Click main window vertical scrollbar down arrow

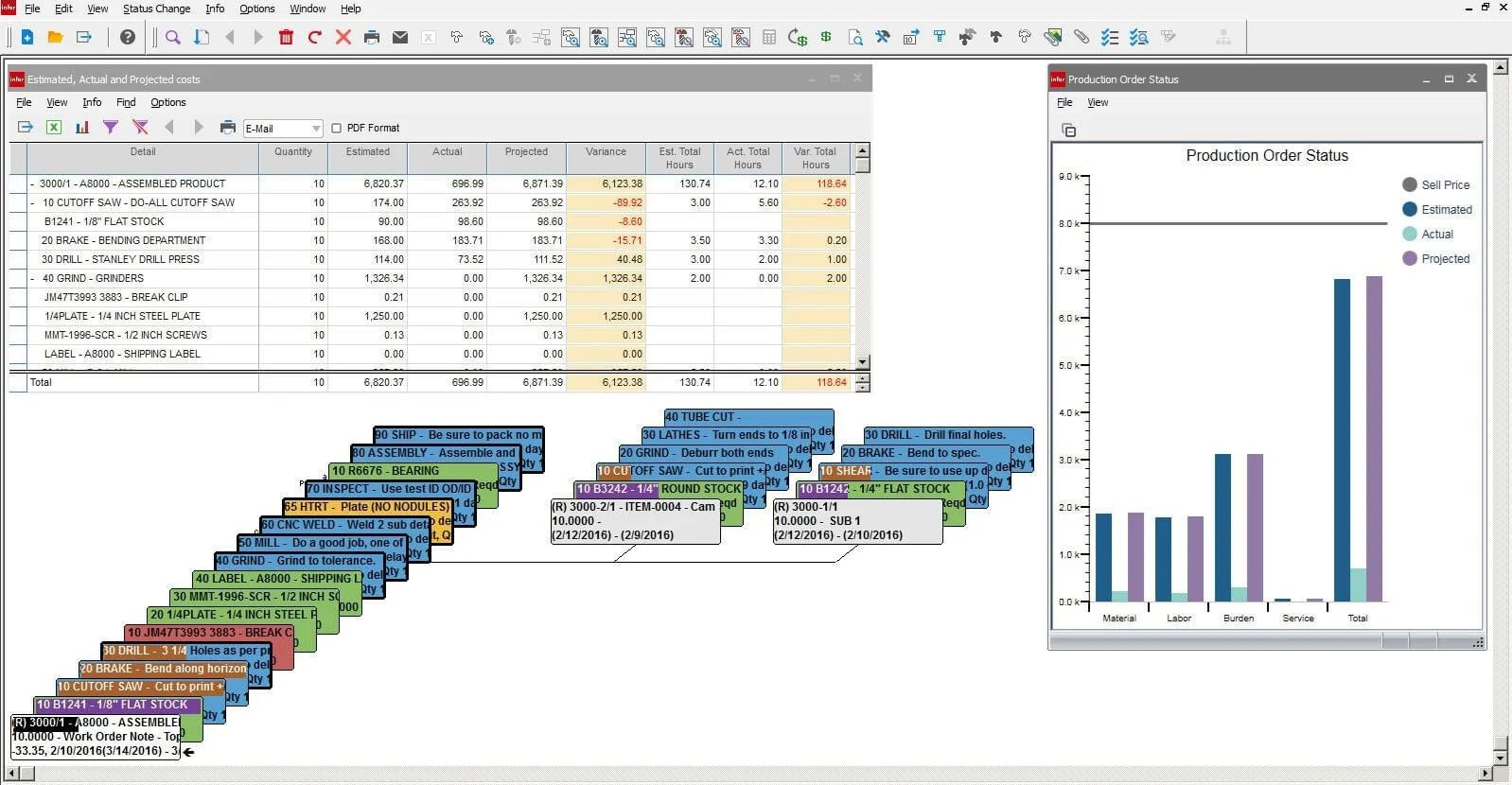point(1500,758)
